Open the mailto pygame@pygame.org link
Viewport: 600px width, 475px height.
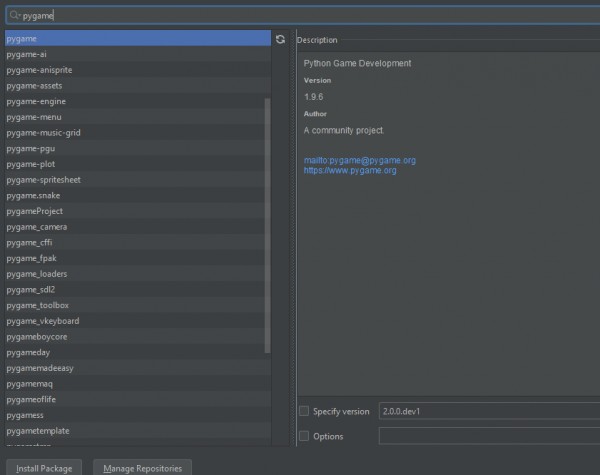pyautogui.click(x=360, y=160)
